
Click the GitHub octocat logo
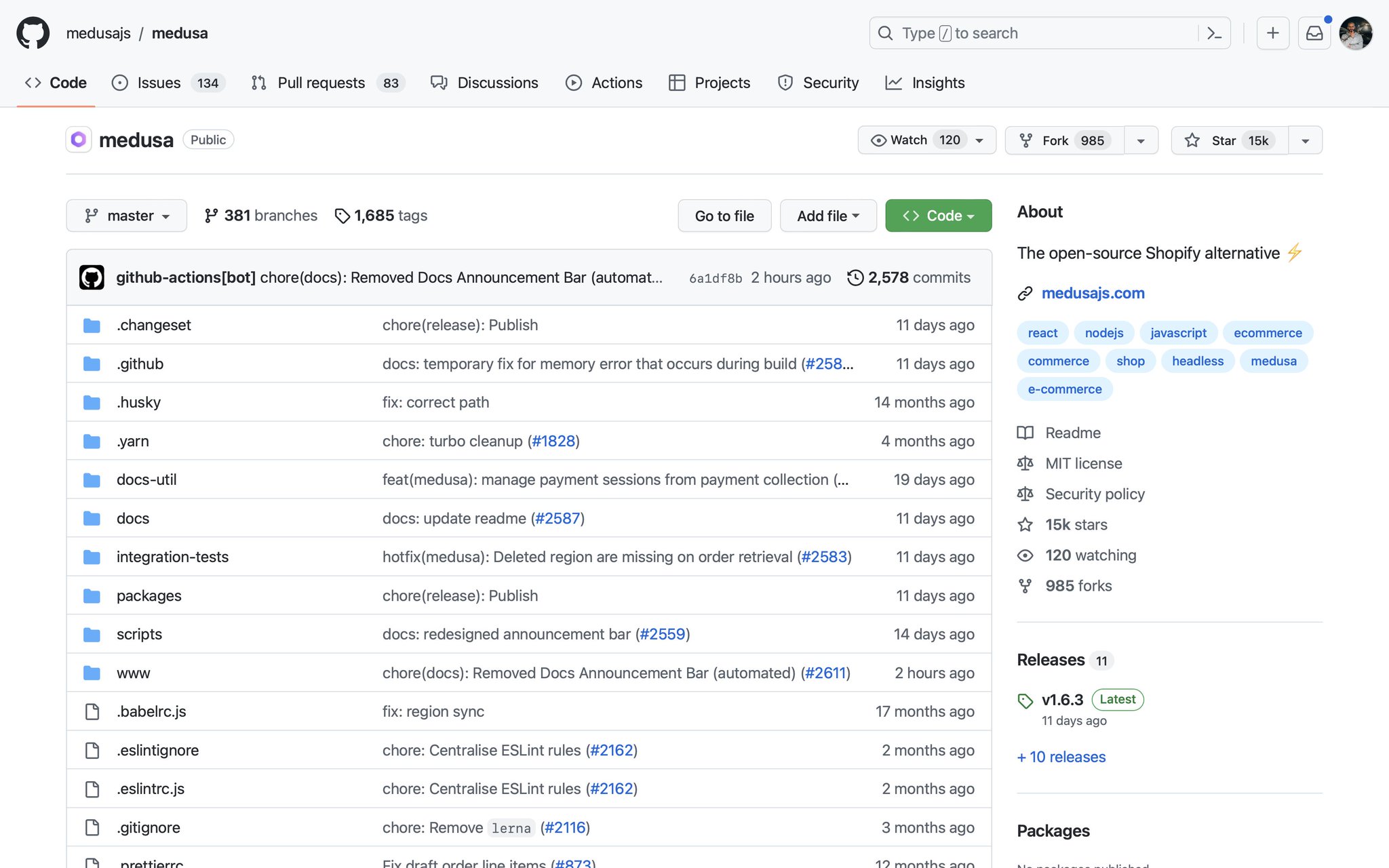pyautogui.click(x=32, y=32)
